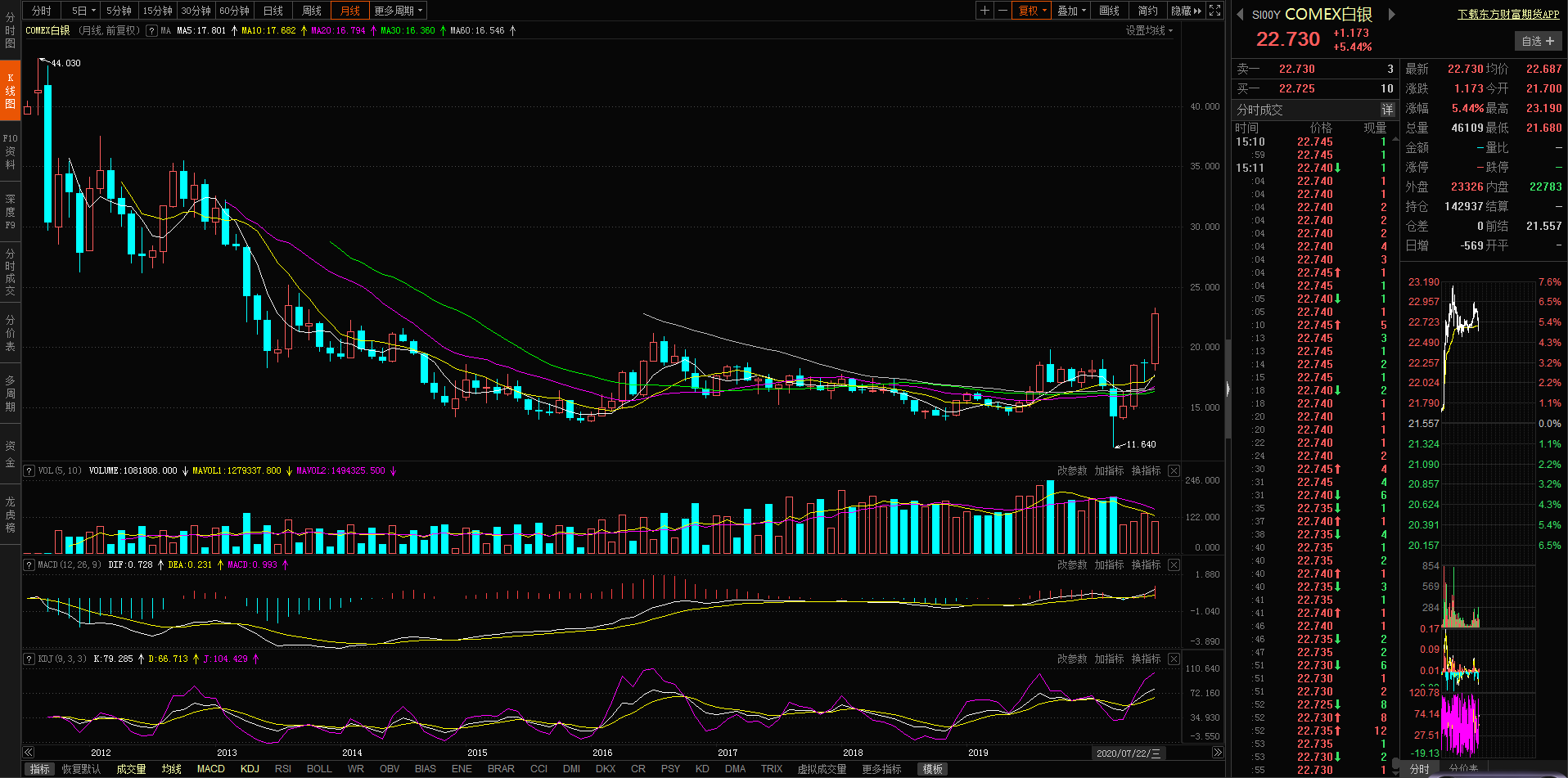Viewport: 1568px width, 778px height.
Task: Open 下载东方财富期货APP link
Action: click(1508, 15)
